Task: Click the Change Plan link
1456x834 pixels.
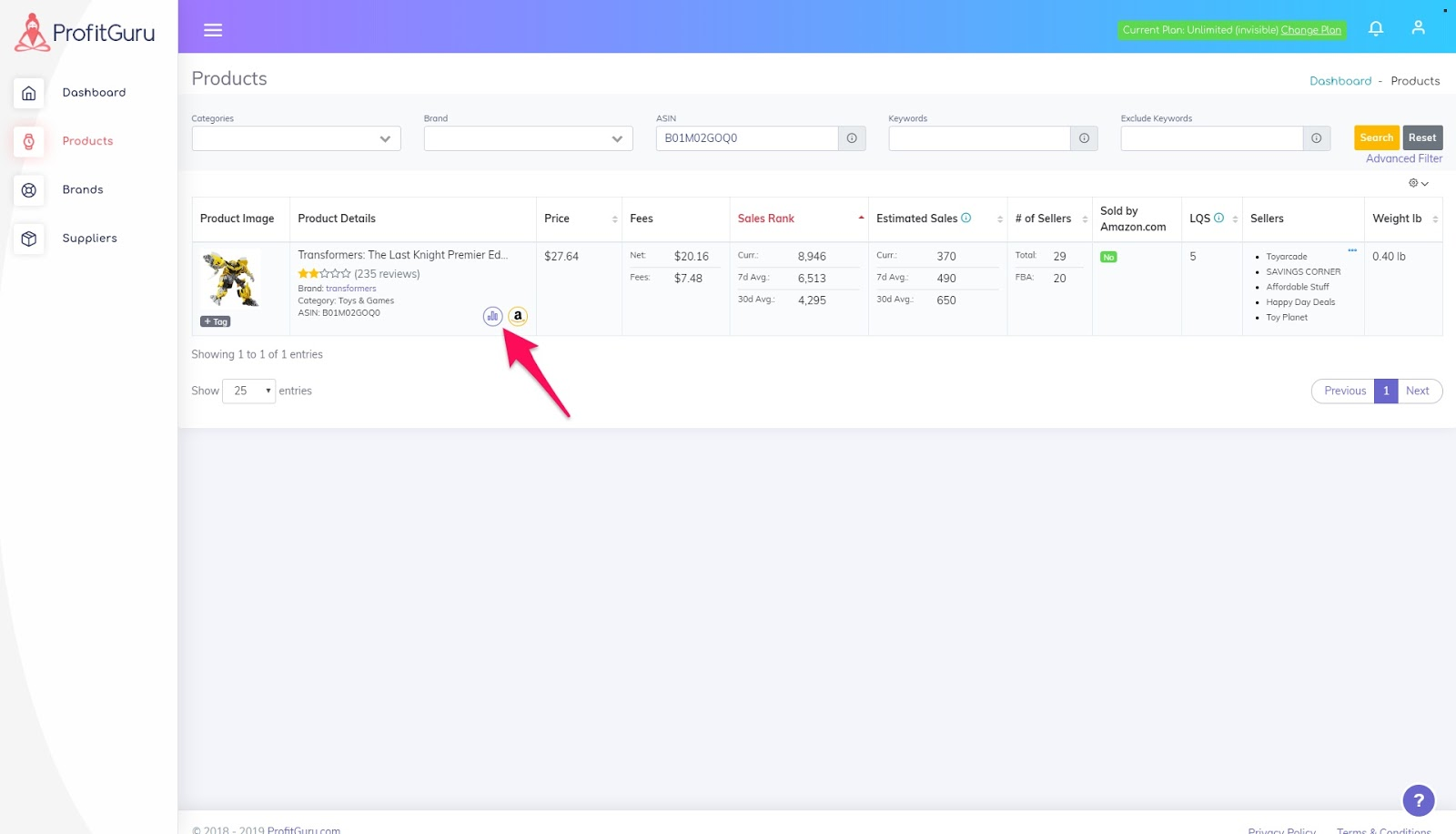Action: pos(1310,30)
